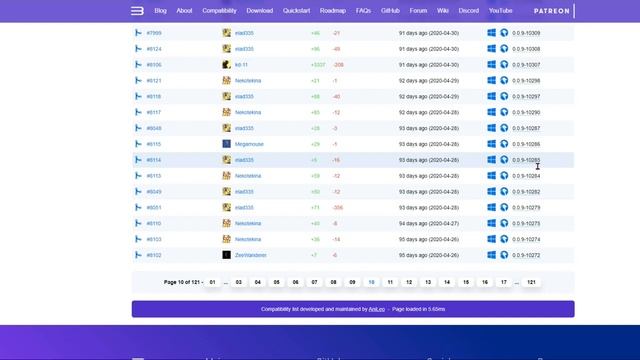Go to pagination page 04
Viewport: 640px width, 360px height.
coord(258,282)
